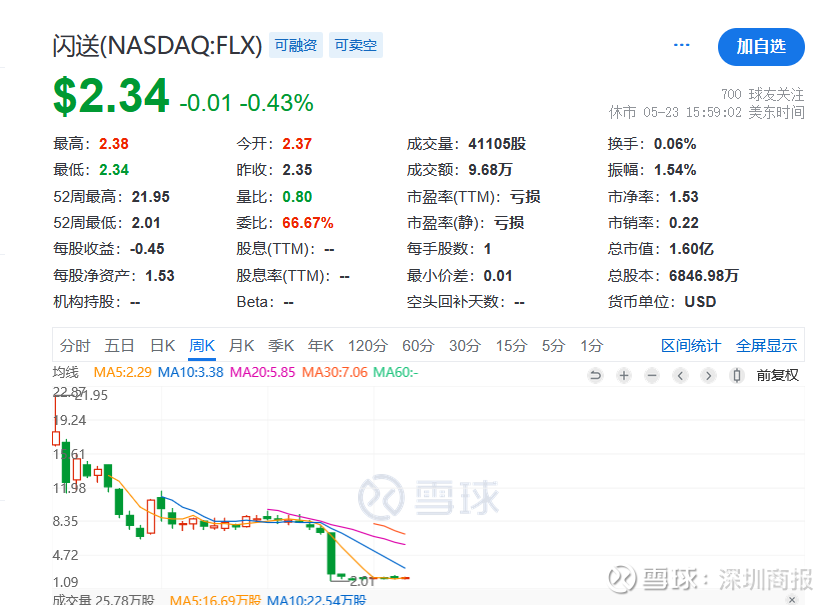
Task: Click the 货币单位 USD value
Action: (700, 302)
